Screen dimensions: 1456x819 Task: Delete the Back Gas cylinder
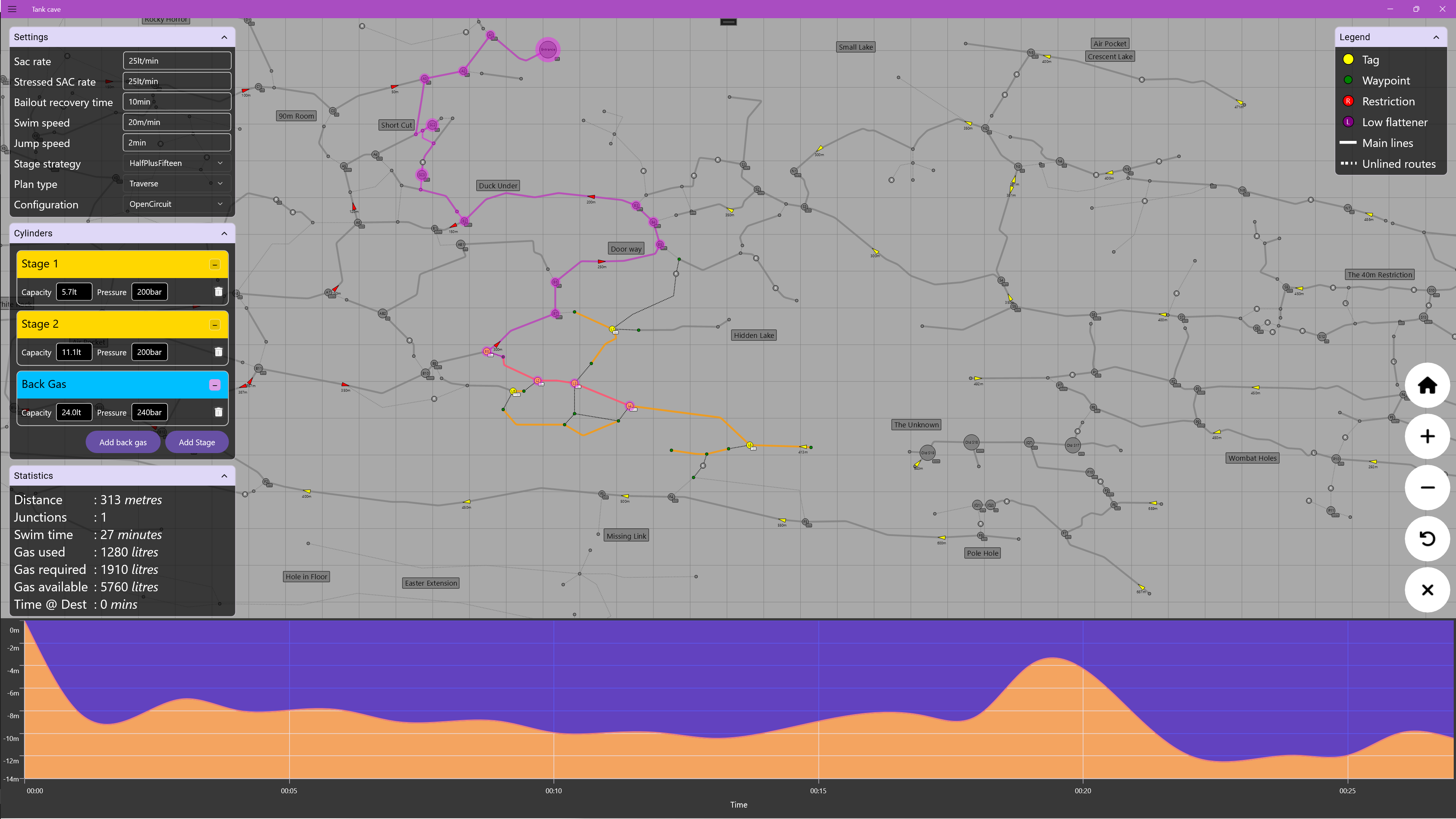[x=218, y=412]
